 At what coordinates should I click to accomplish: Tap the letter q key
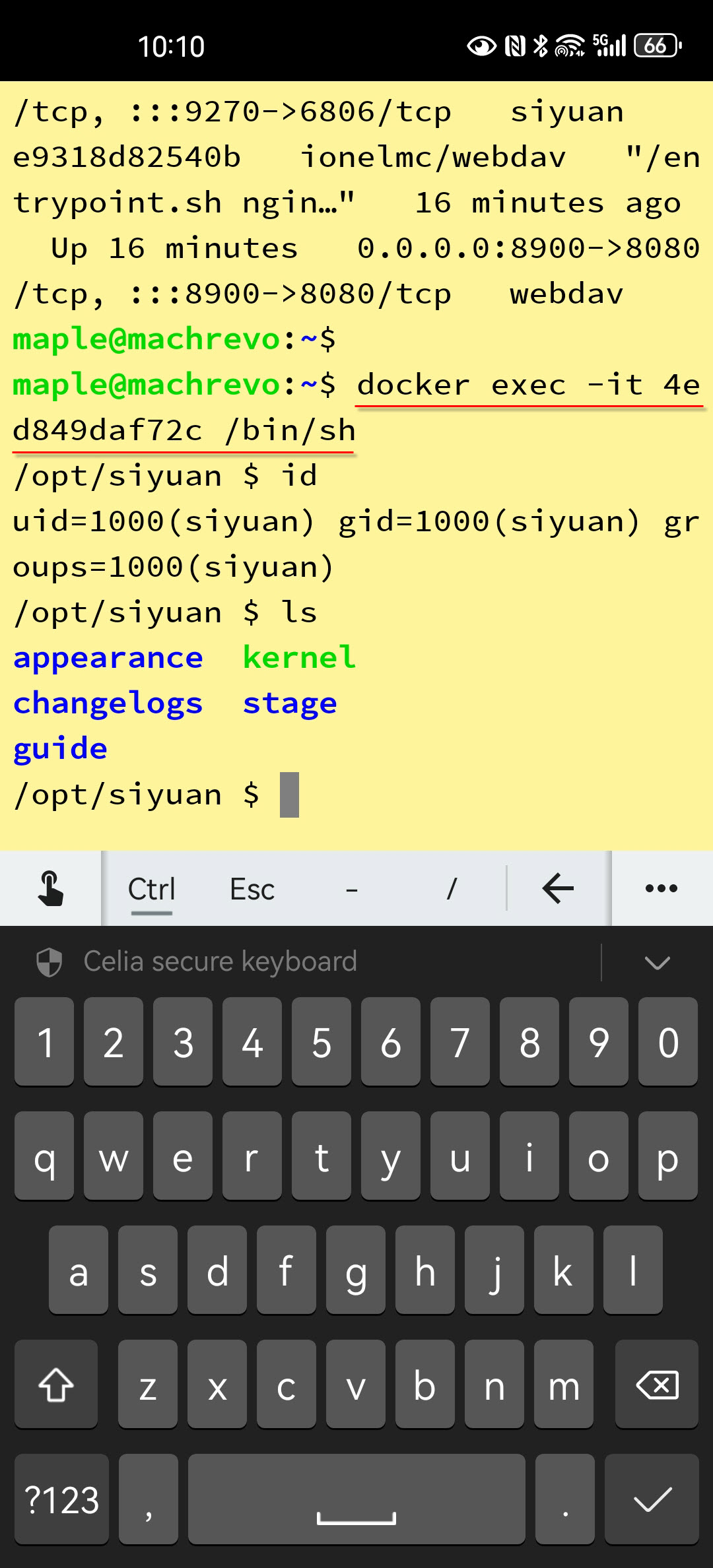point(44,1156)
